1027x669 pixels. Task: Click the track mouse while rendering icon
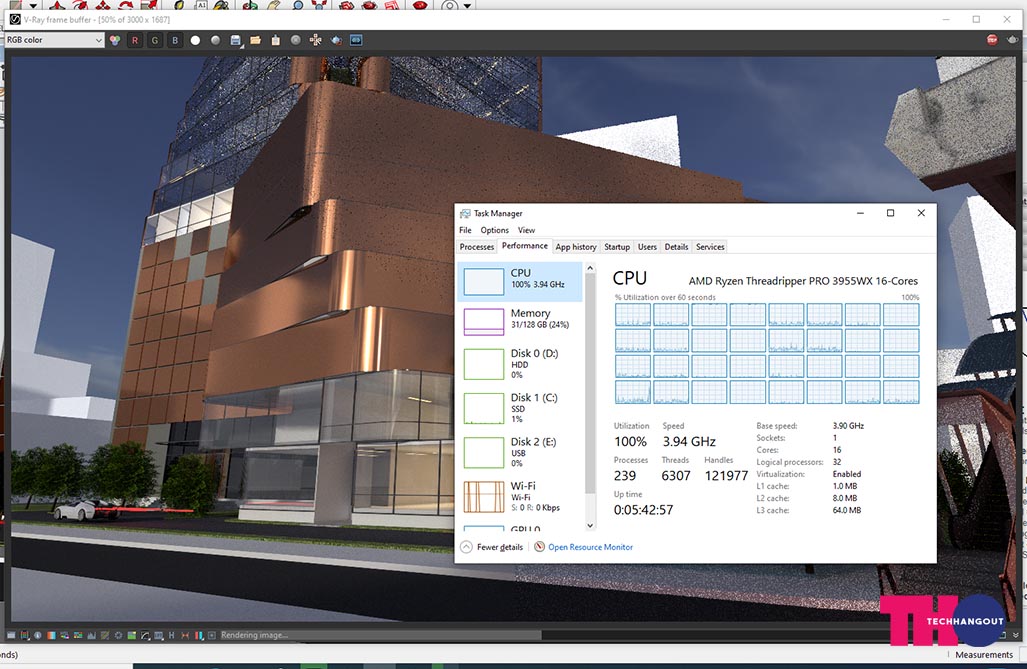pos(316,40)
